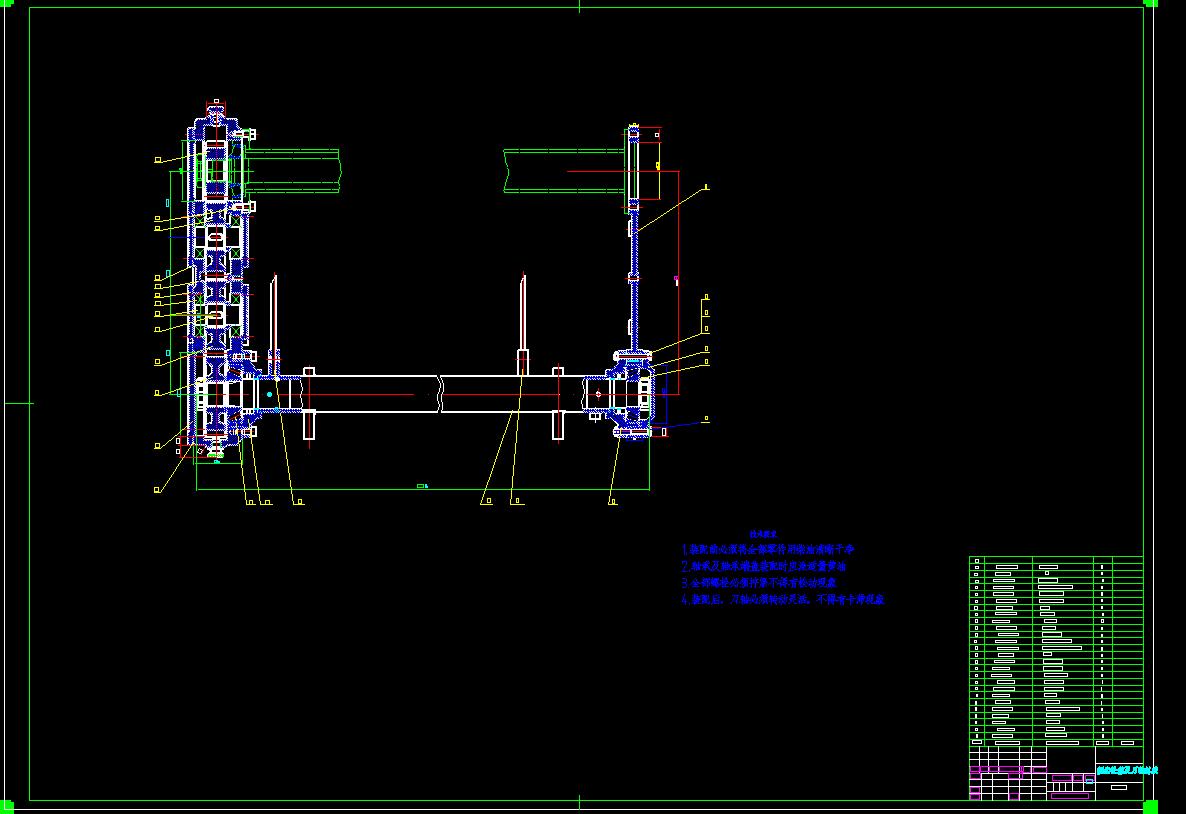Select the small magenta marker on the red dimension line
Screen dimensions: 1186x814
pos(676,280)
